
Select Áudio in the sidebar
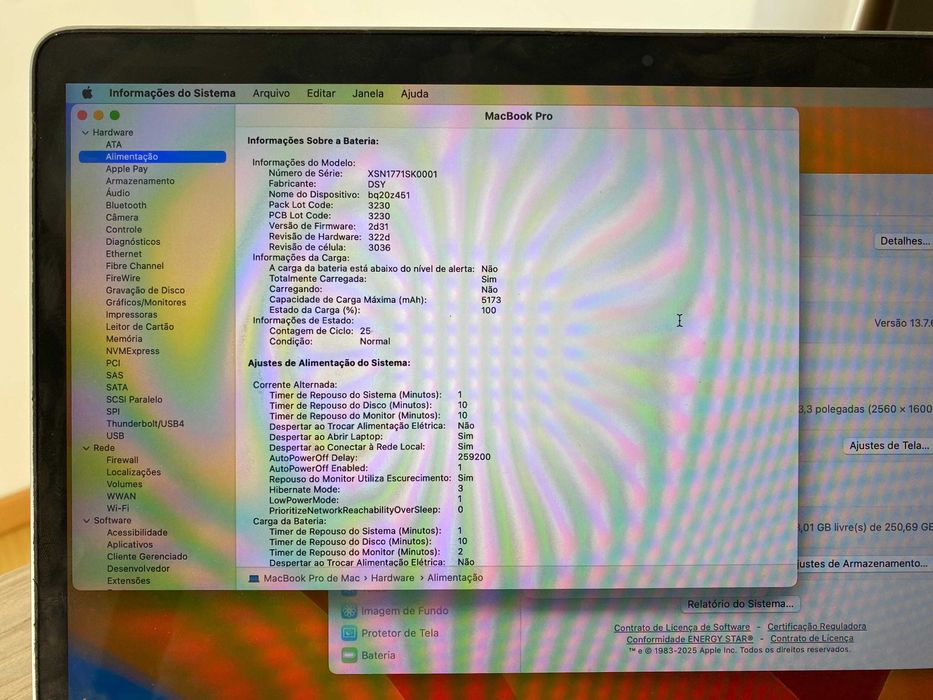(118, 193)
